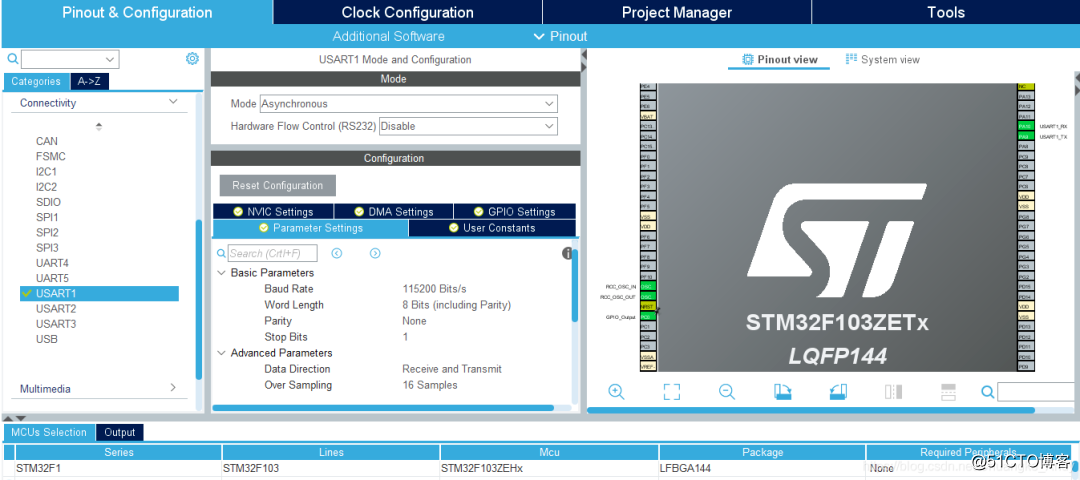Click the green PA9 USART1_TX pin
Screen dimensions: 1080x480
pos(1026,136)
